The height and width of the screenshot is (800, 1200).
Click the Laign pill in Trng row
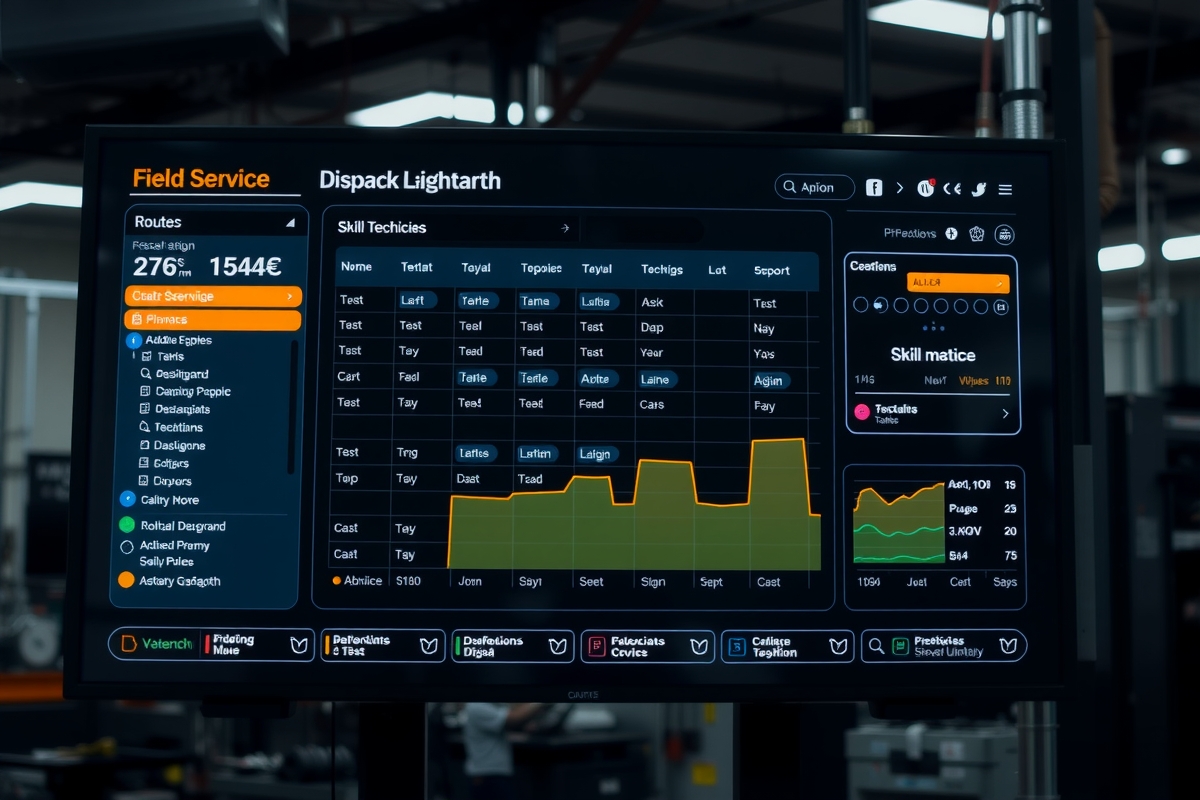coord(596,454)
